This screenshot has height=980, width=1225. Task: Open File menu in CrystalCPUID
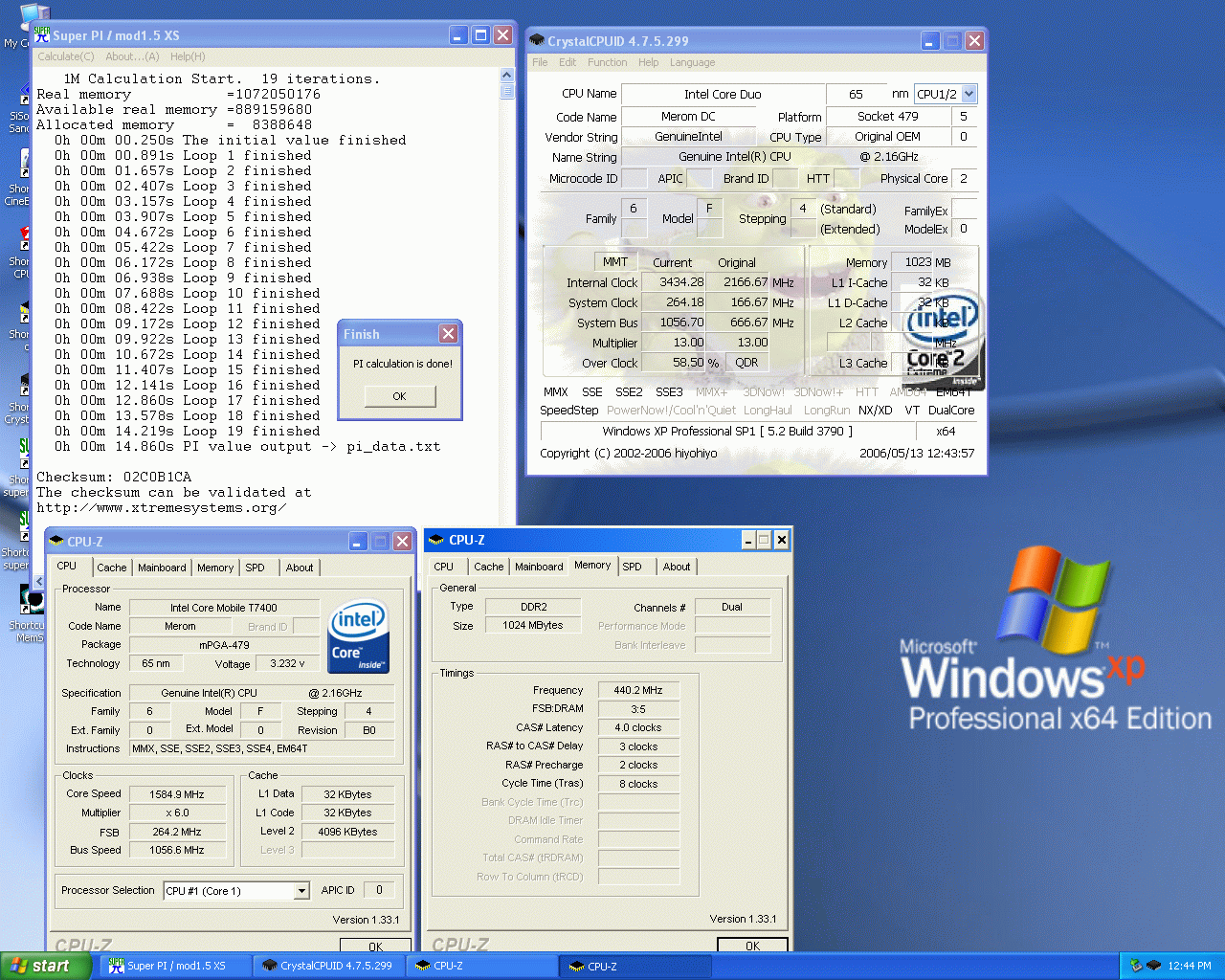click(x=541, y=62)
